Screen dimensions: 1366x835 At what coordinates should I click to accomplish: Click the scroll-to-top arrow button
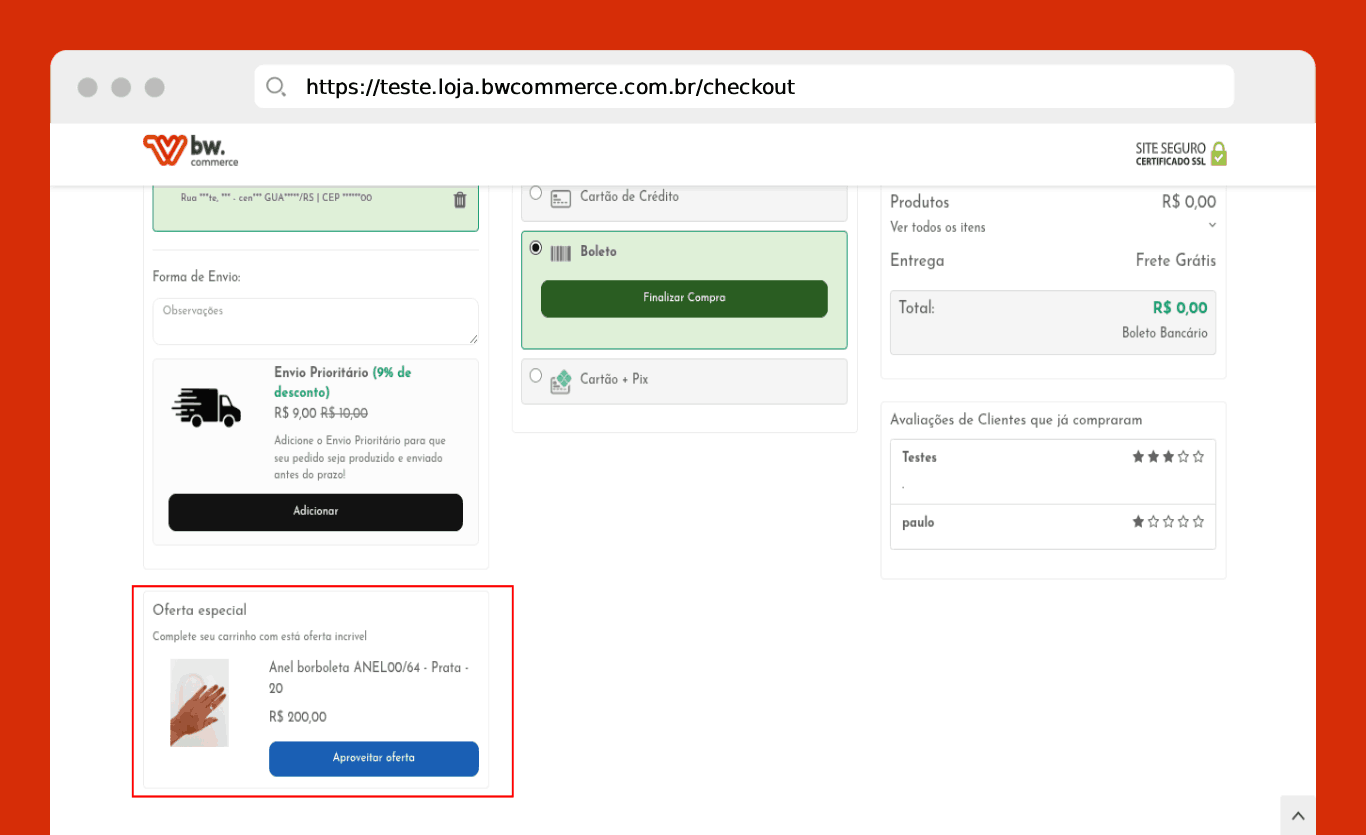pos(1298,815)
